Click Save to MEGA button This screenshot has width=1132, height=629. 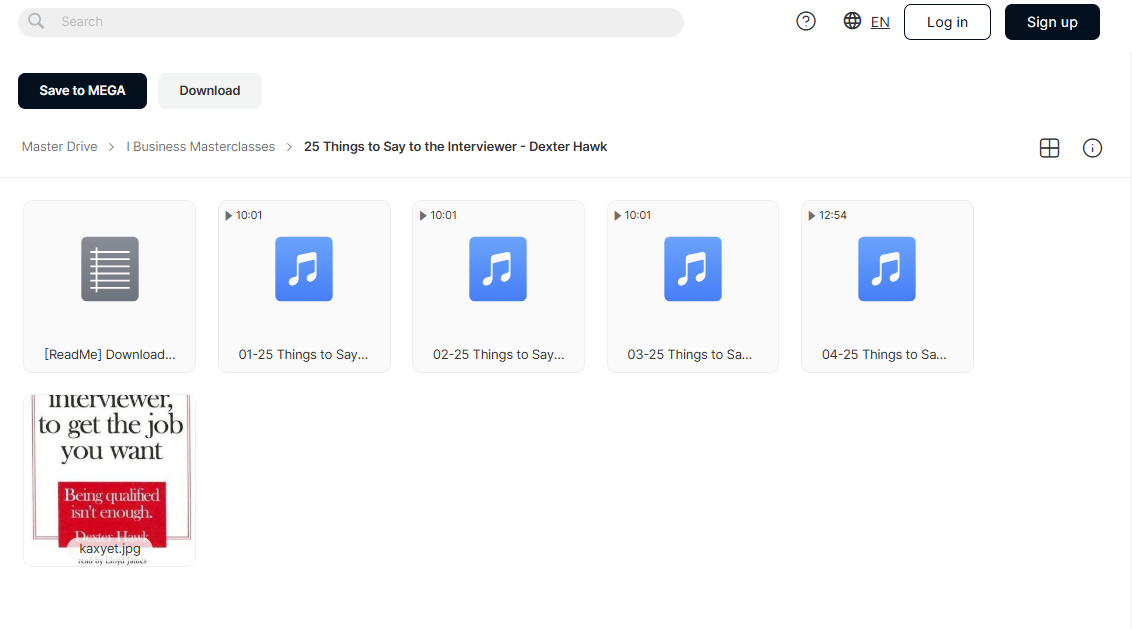tap(82, 91)
